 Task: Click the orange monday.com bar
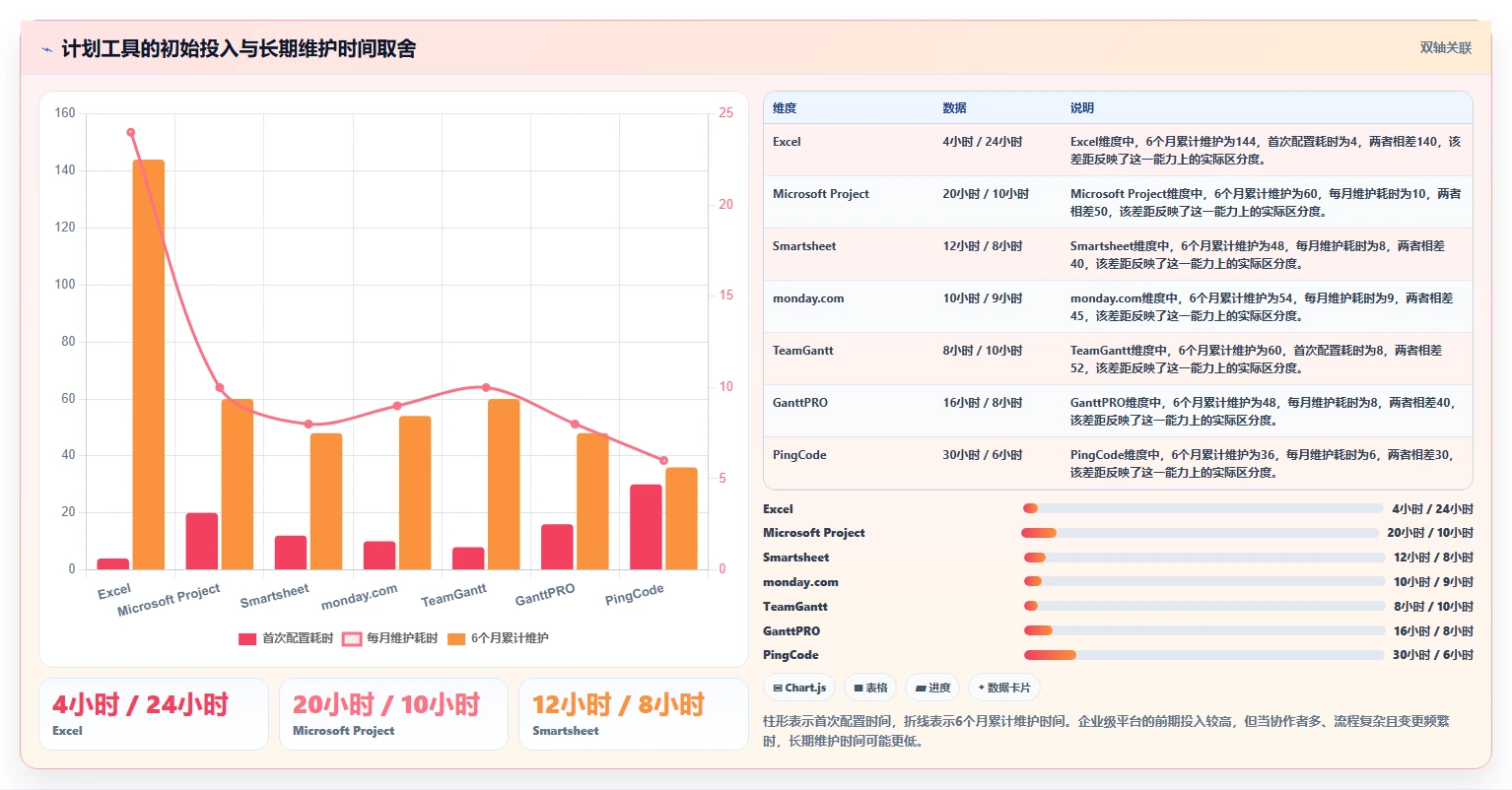point(415,493)
